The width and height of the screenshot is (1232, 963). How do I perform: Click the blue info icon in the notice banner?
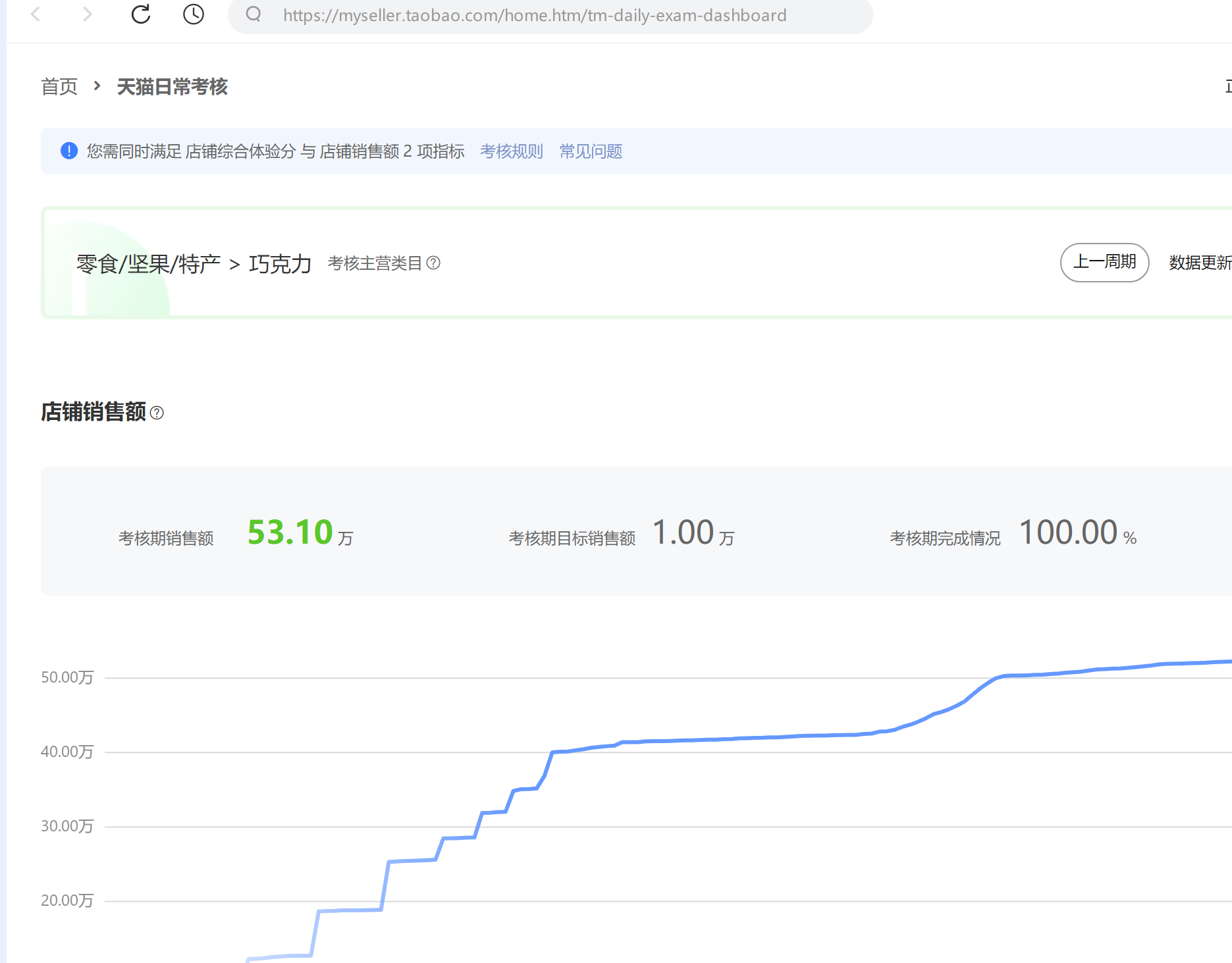(69, 151)
